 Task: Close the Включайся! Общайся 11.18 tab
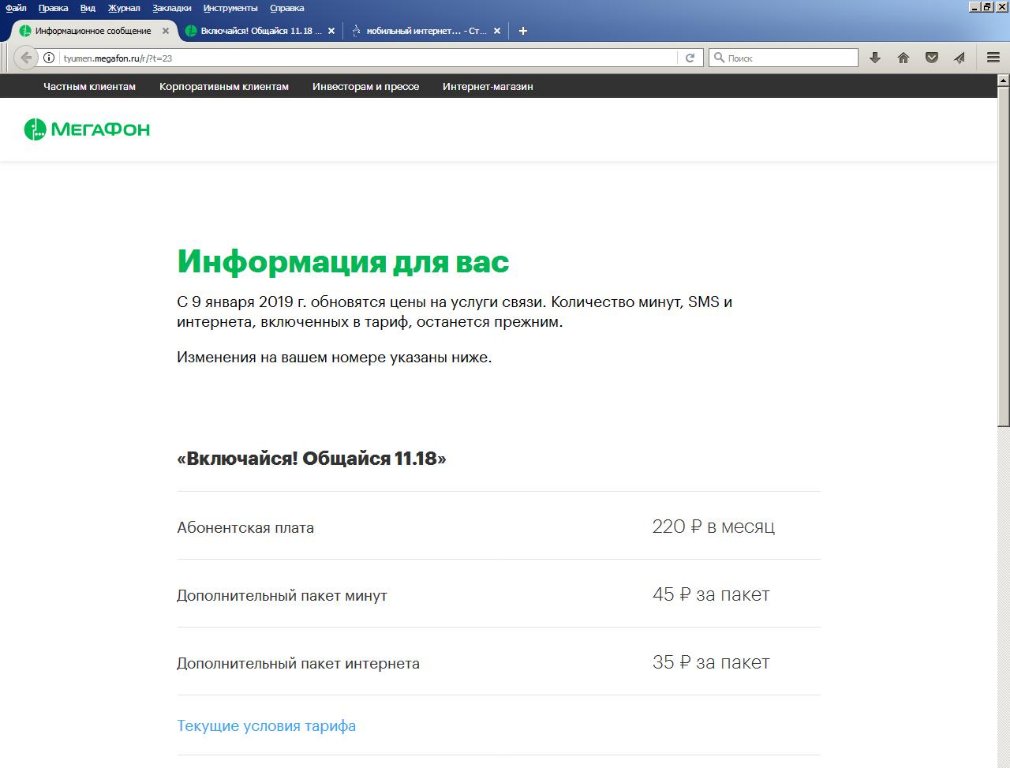[x=331, y=31]
